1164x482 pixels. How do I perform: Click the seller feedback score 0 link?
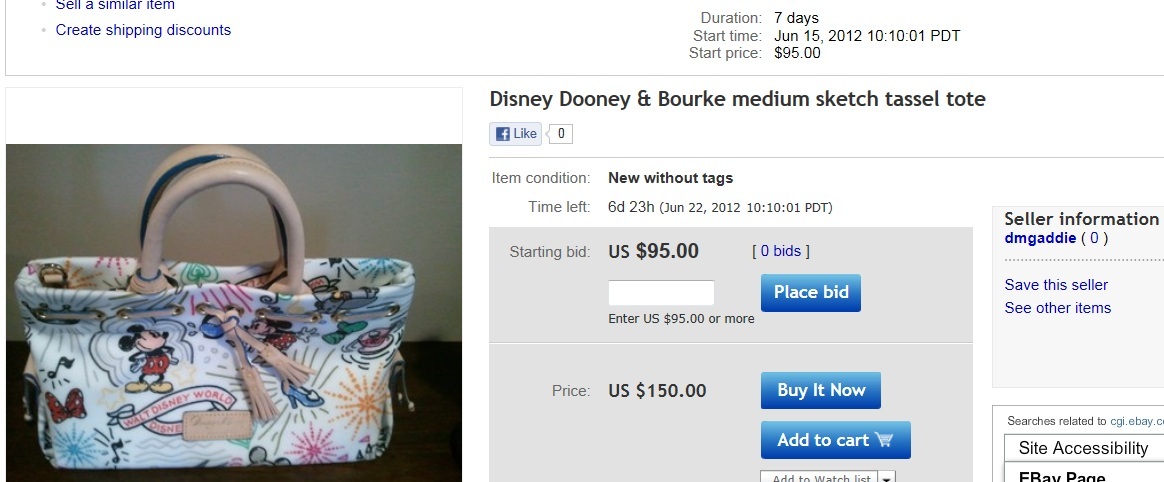coord(1093,239)
